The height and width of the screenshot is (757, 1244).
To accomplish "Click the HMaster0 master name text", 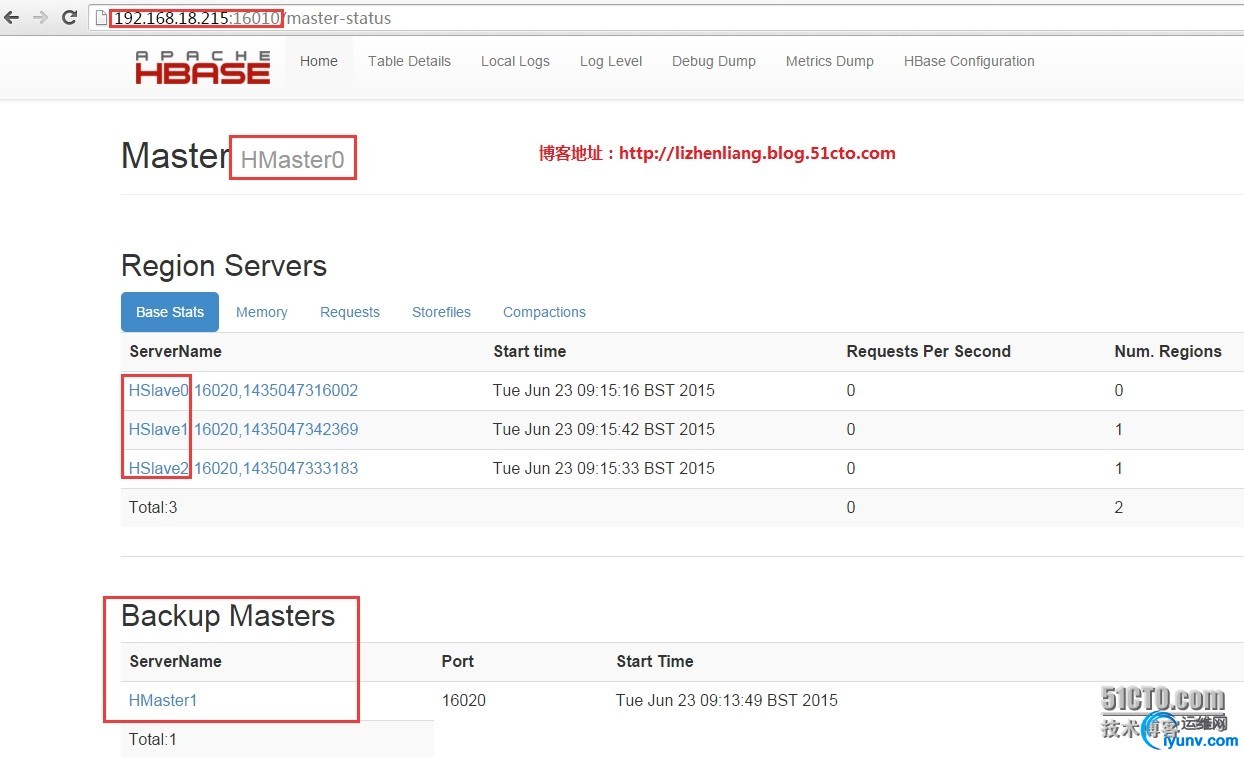I will pyautogui.click(x=292, y=159).
